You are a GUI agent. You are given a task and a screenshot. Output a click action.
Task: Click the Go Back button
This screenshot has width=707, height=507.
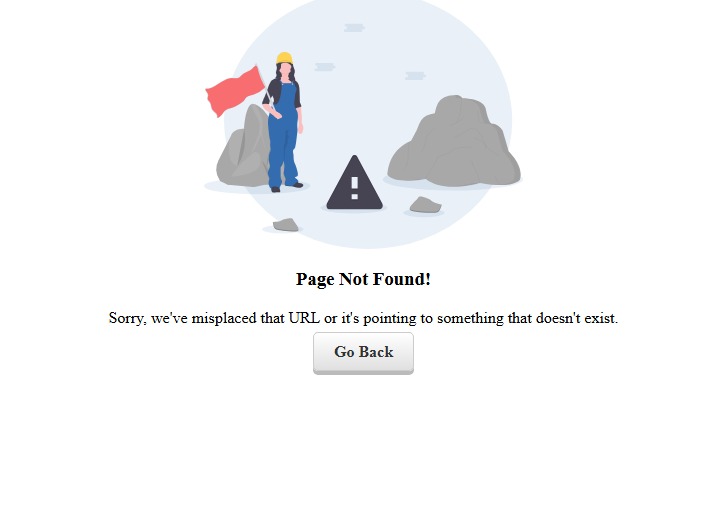pos(363,353)
